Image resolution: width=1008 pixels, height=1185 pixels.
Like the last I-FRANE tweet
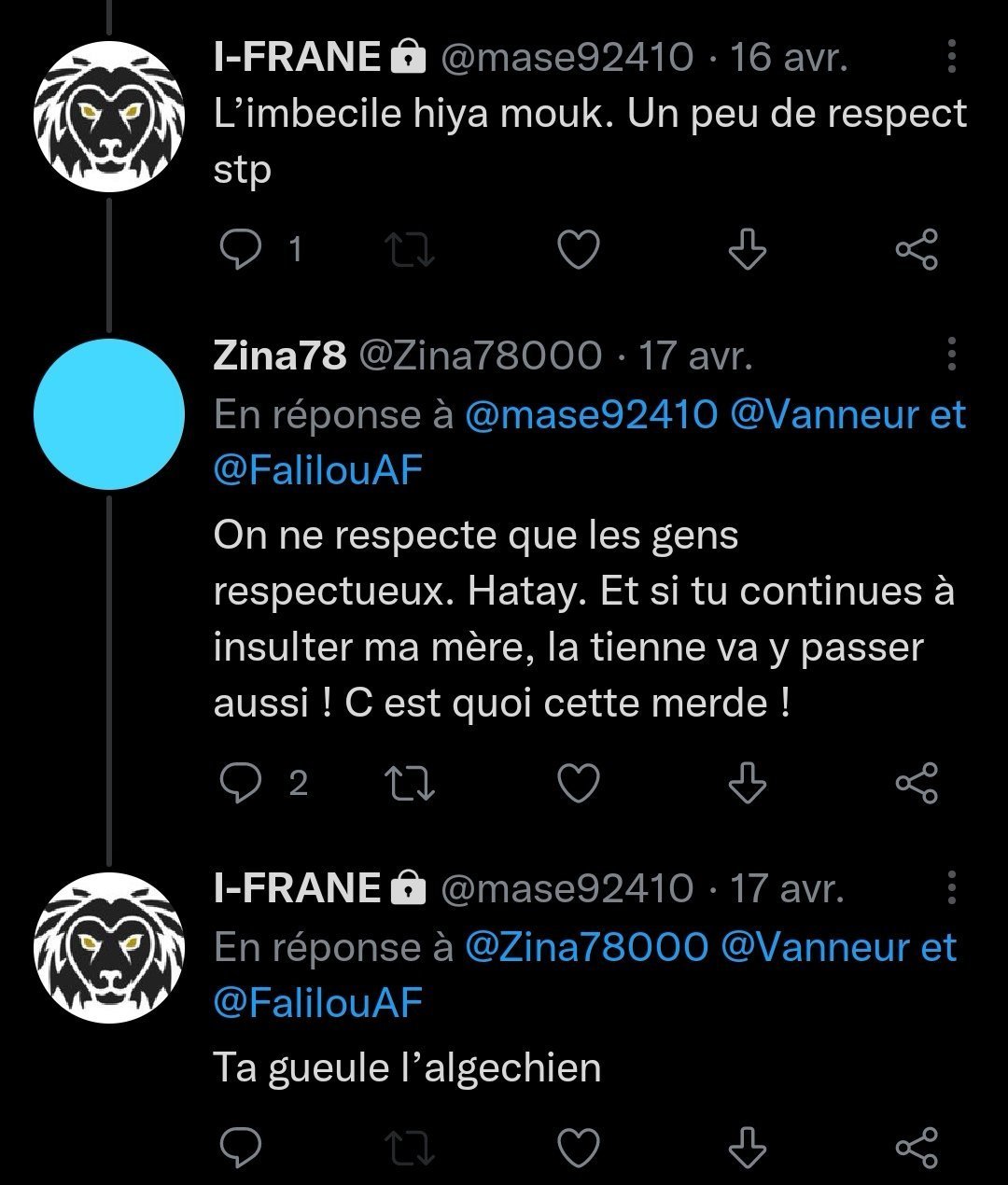578,1147
